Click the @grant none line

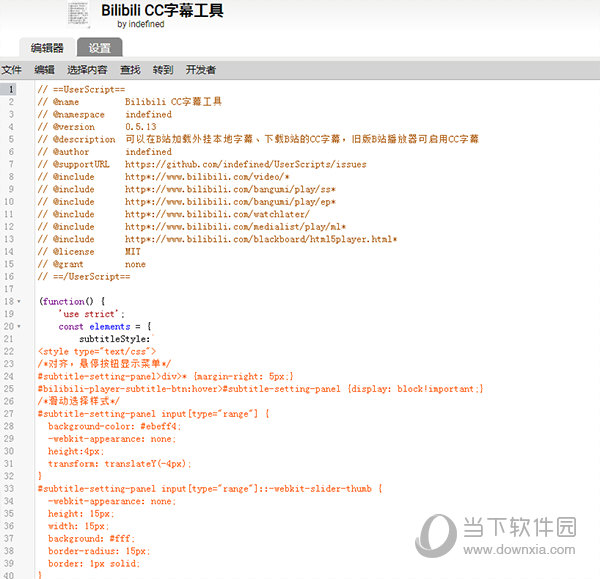[92, 264]
